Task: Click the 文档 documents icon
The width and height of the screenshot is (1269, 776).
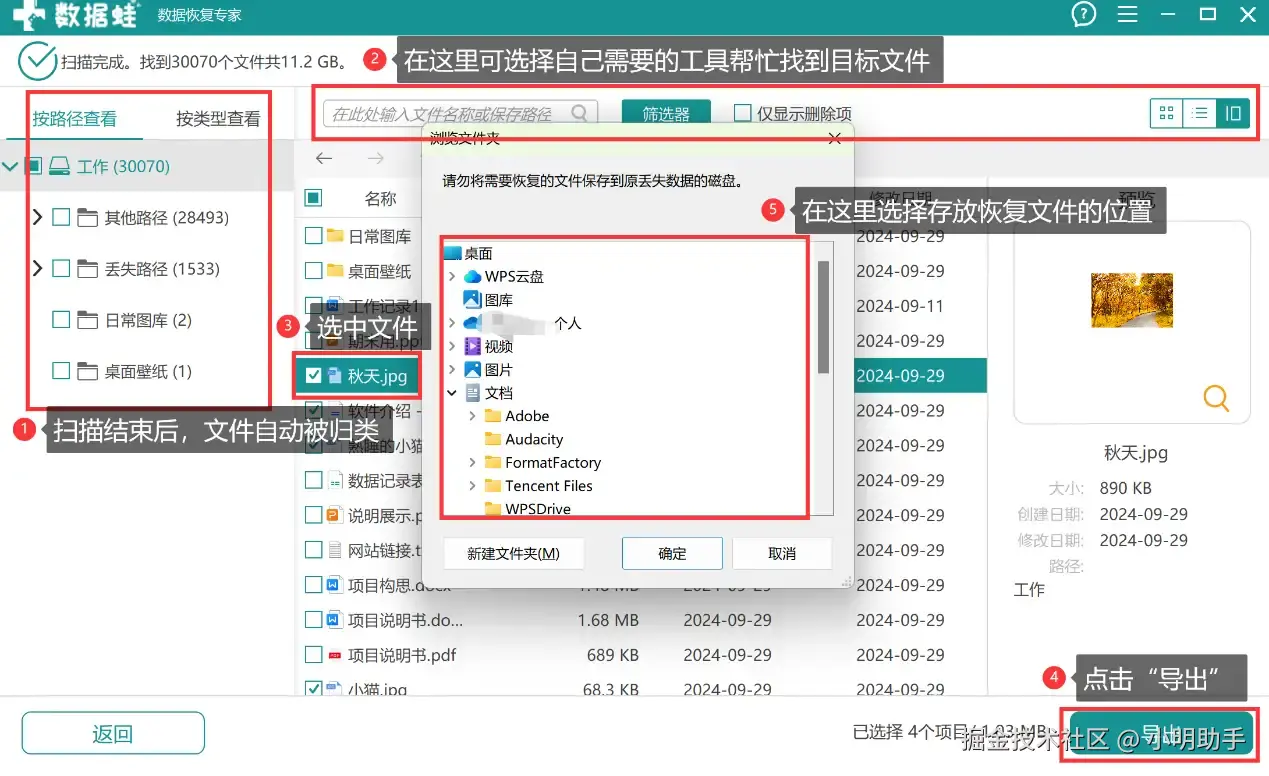Action: [x=472, y=393]
